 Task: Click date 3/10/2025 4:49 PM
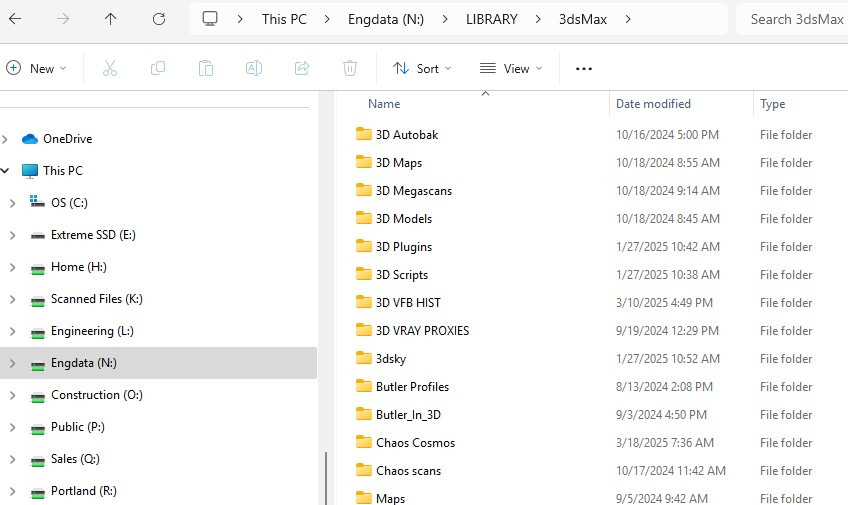(x=664, y=303)
